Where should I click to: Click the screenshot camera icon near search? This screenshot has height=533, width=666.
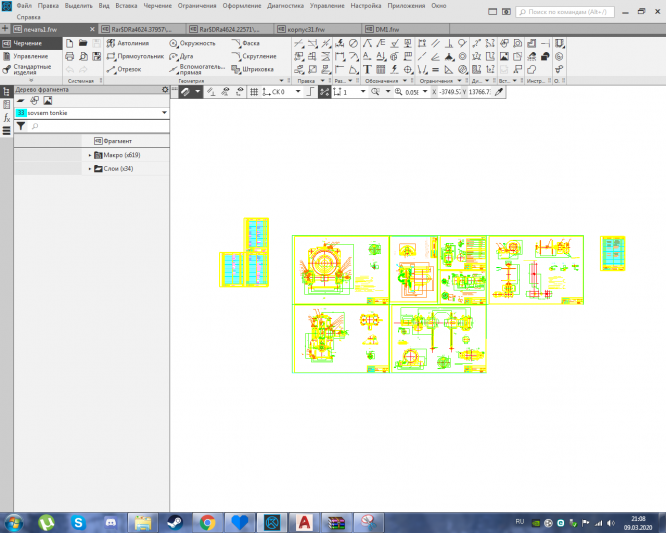tap(506, 12)
